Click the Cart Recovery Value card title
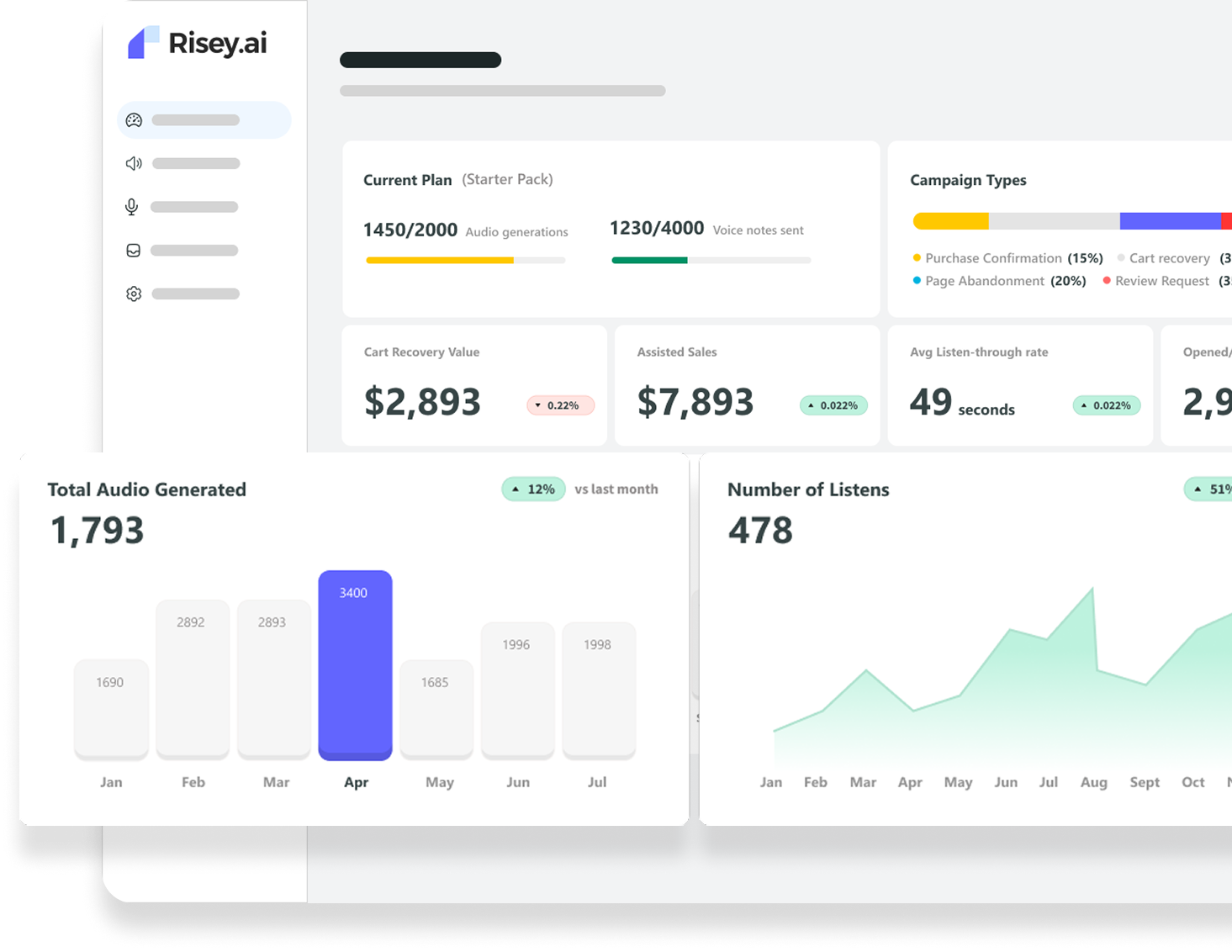Screen dimensions: 1232x952 click(421, 352)
